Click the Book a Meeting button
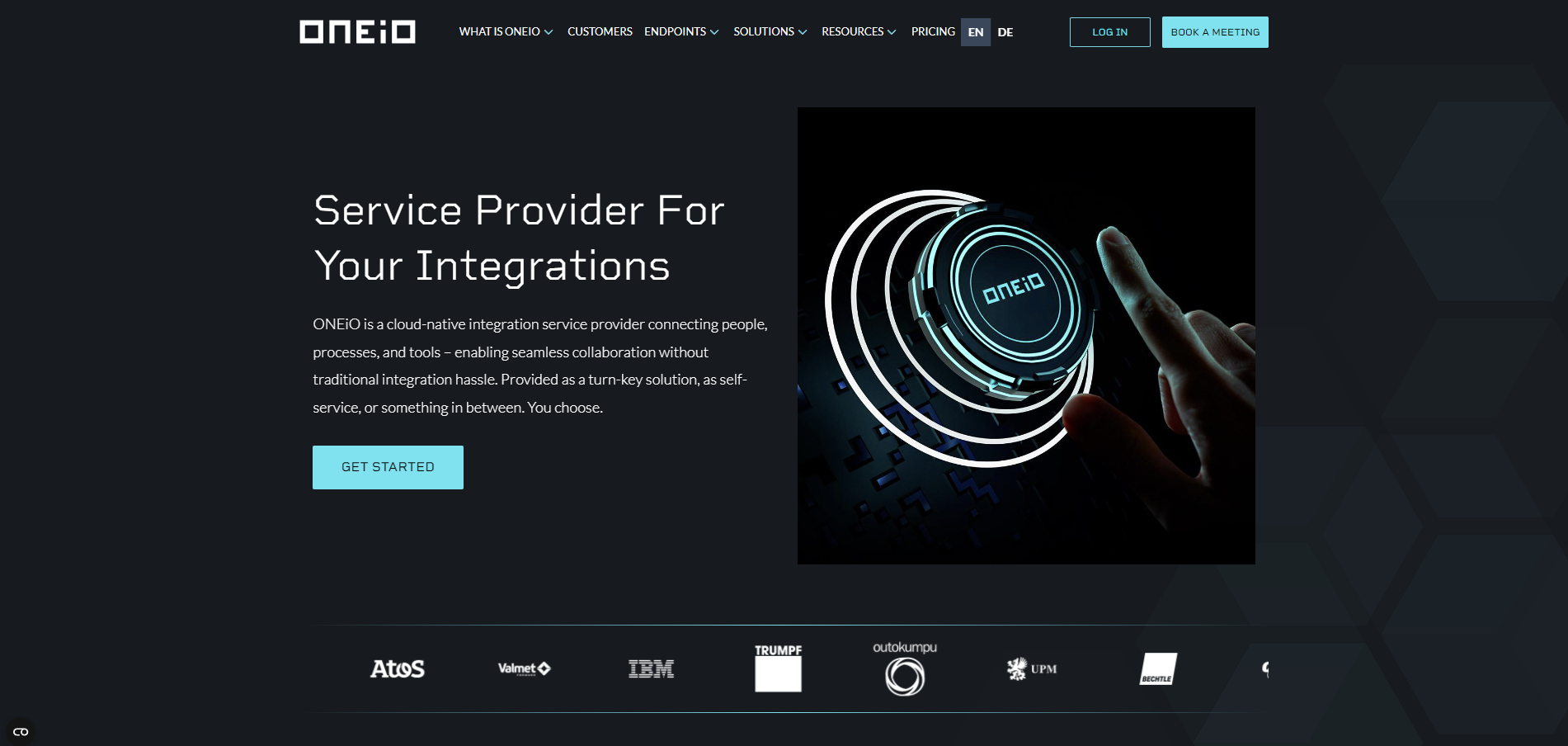Screen dimensions: 1568x746 1215,32
